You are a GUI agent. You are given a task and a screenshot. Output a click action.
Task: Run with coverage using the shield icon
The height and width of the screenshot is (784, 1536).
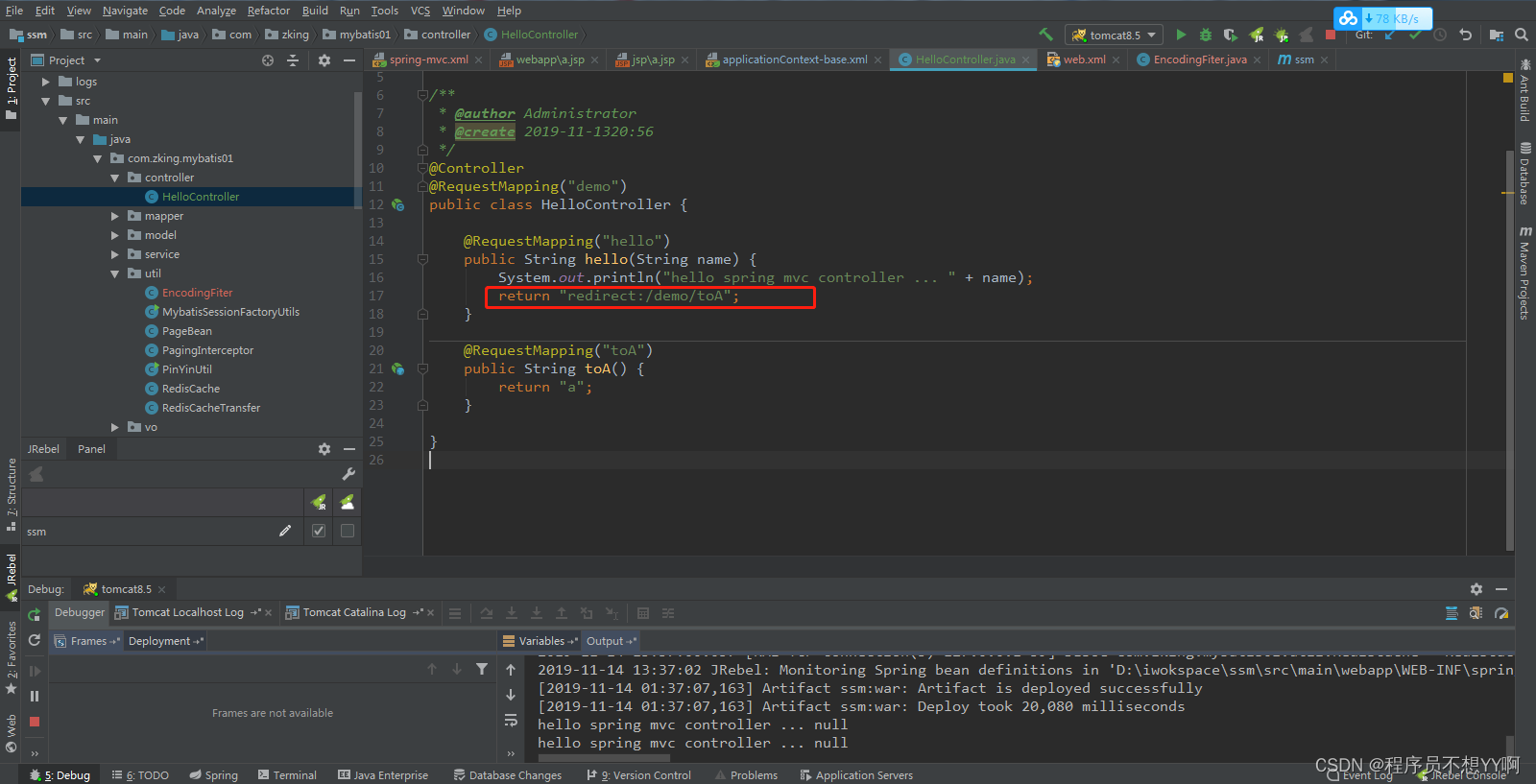[x=1231, y=35]
